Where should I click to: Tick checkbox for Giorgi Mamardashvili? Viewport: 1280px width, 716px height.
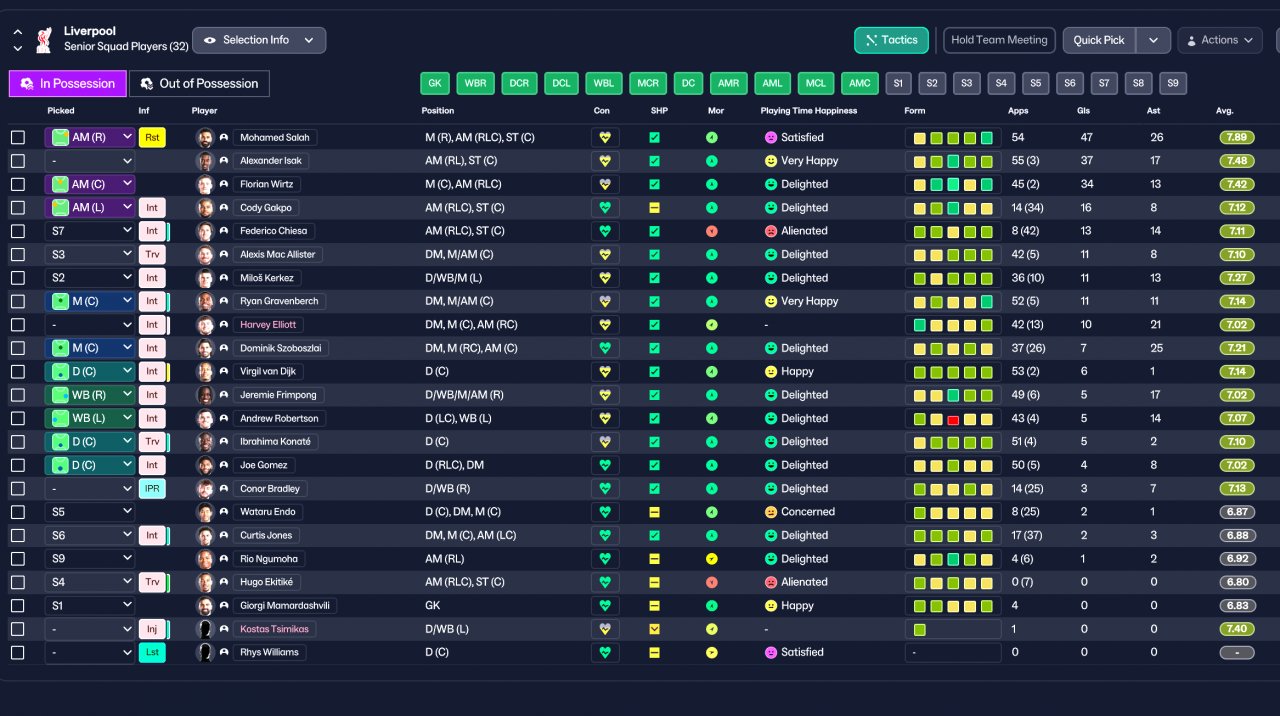point(18,606)
